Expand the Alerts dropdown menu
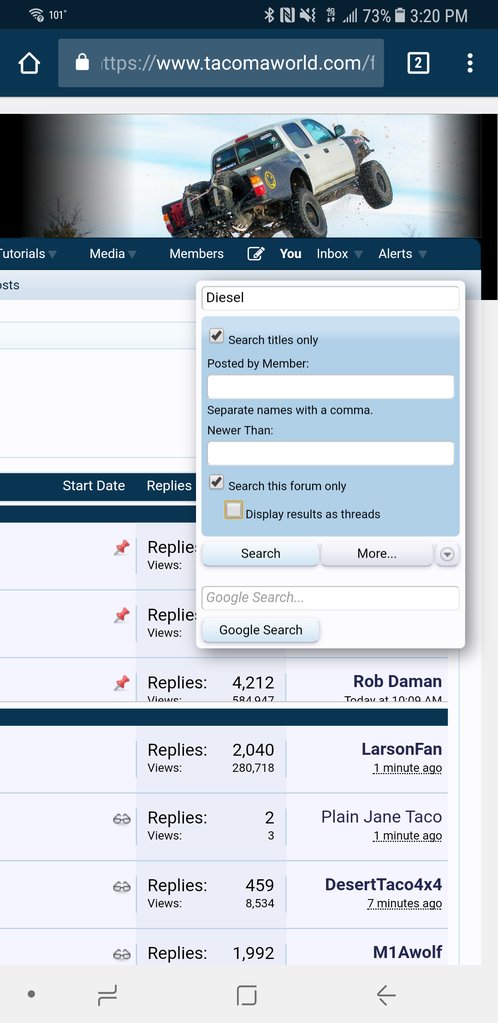 tap(422, 254)
